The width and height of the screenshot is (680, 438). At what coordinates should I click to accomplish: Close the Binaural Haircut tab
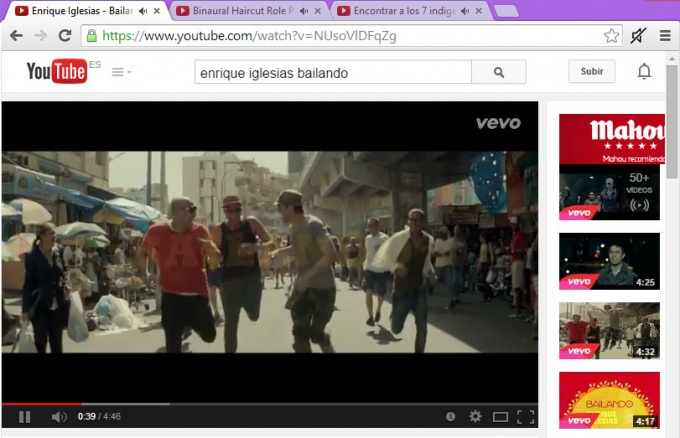(x=318, y=11)
